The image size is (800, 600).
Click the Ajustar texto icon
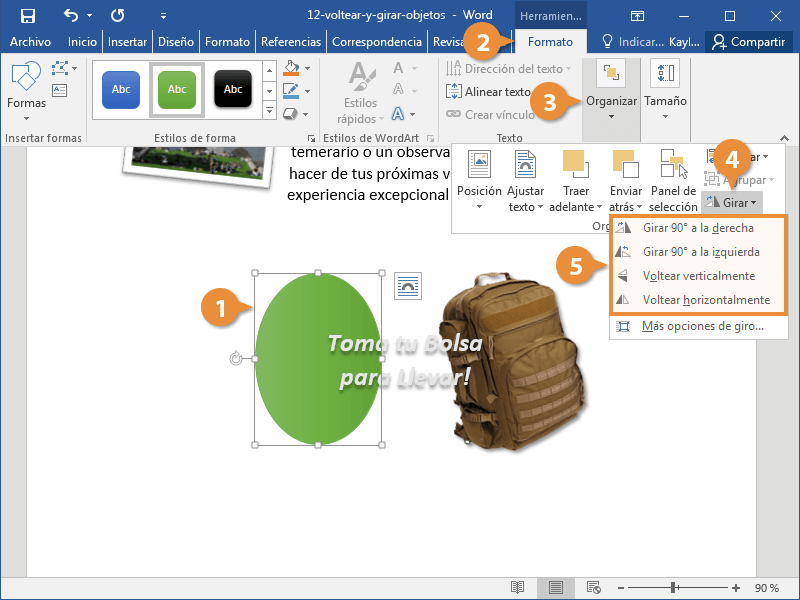point(525,165)
